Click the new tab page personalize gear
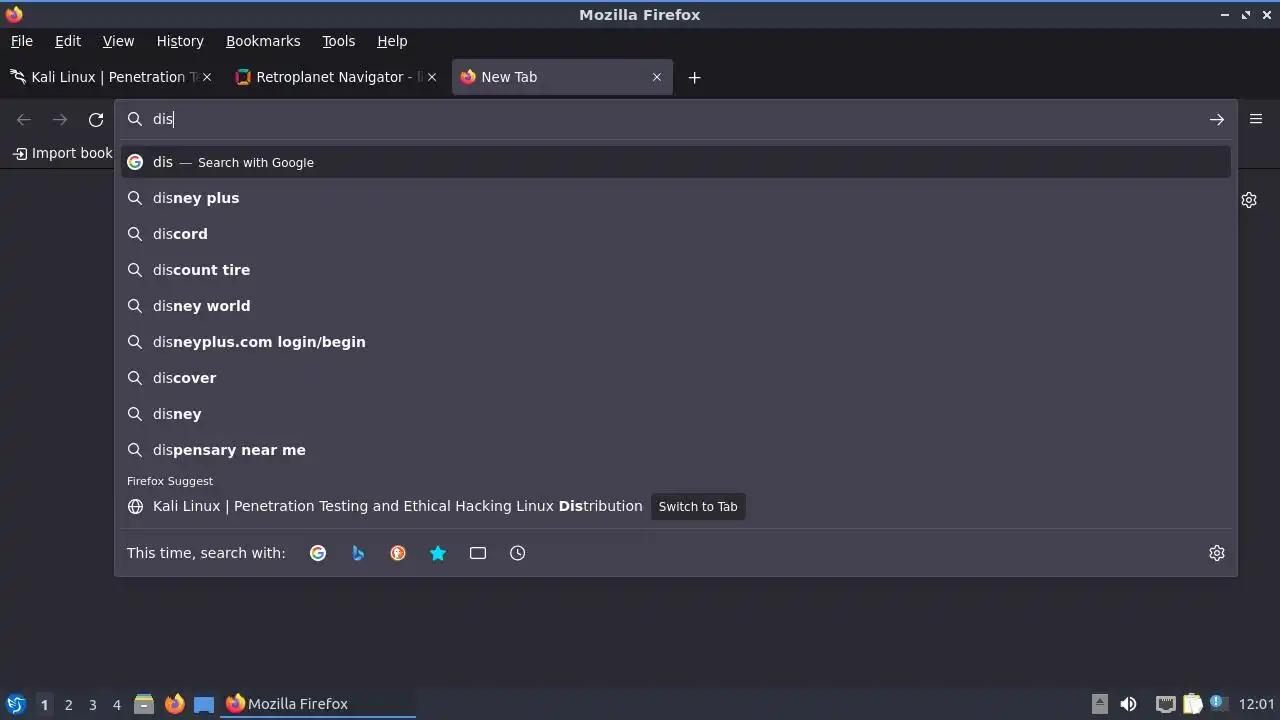1280x720 pixels. click(x=1249, y=200)
